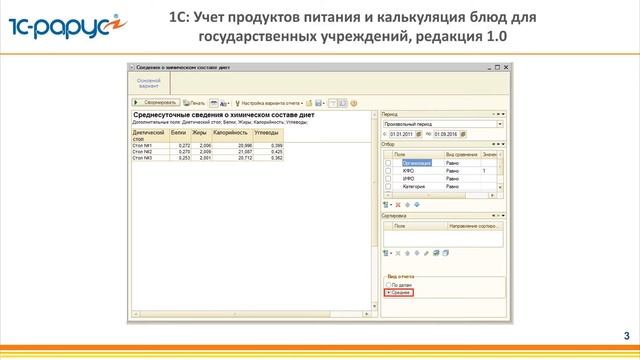Image resolution: width=640 pixels, height=360 pixels.
Task: Check the Категория filter checkbox
Action: click(388, 186)
